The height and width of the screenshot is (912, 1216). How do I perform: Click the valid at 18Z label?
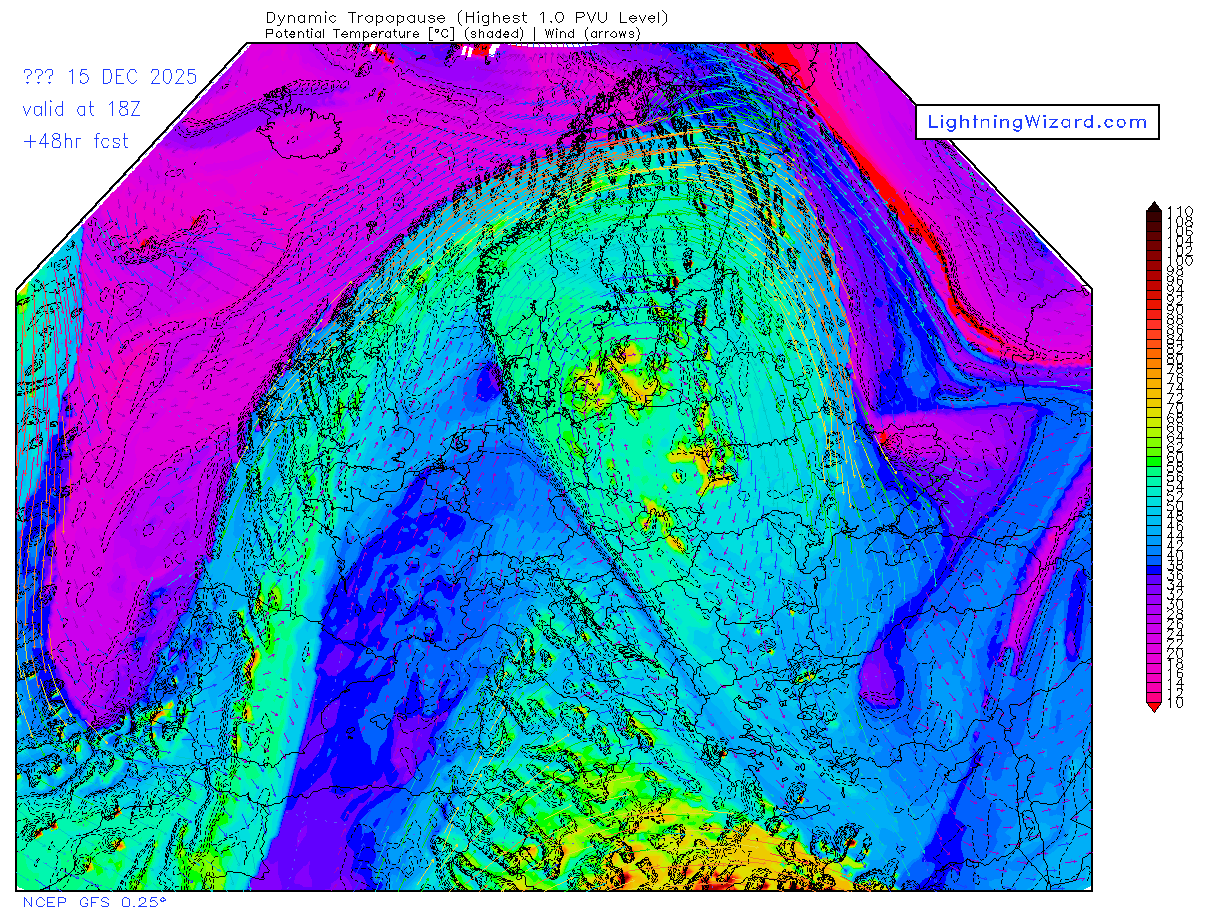pyautogui.click(x=75, y=109)
